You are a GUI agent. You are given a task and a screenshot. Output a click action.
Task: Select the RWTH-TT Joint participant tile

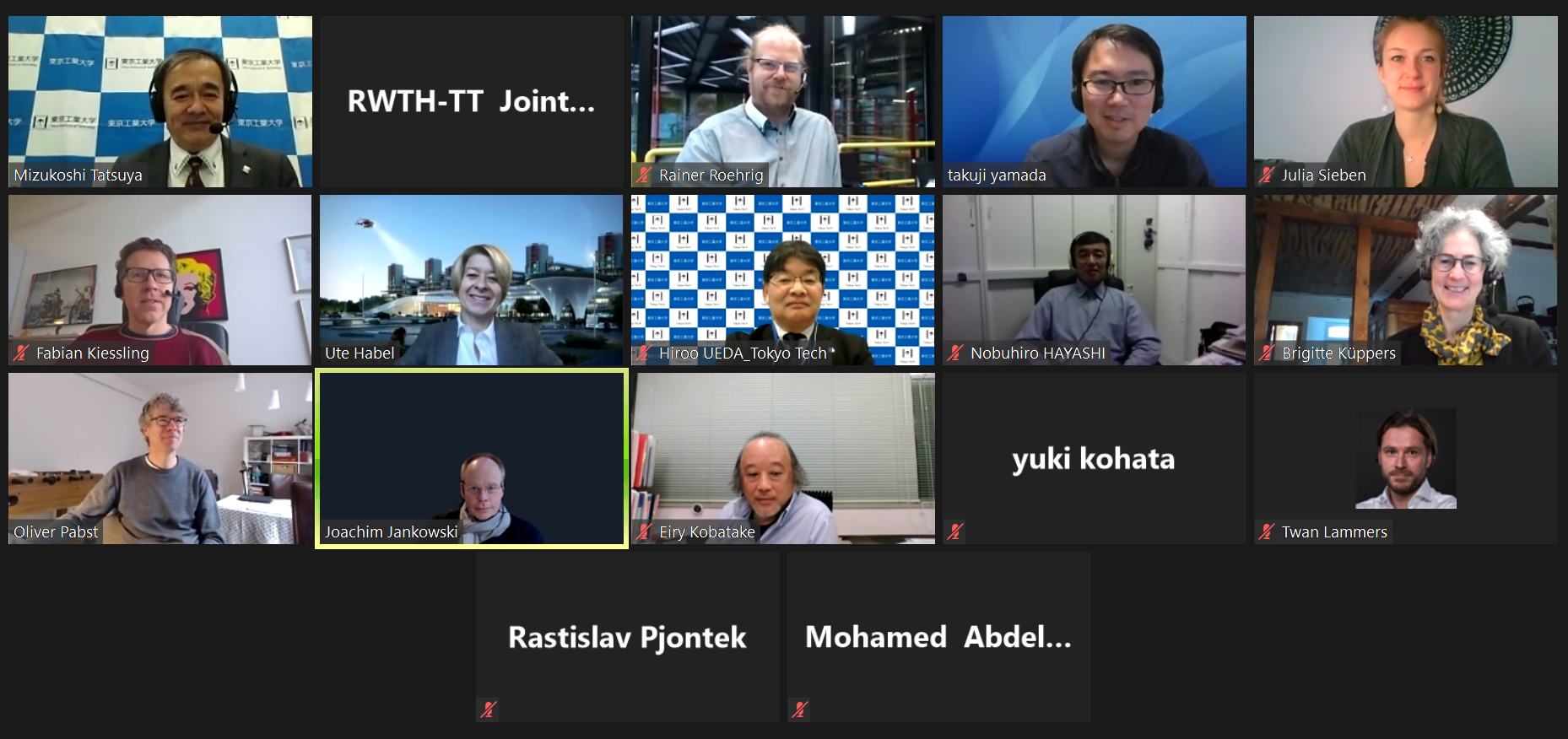click(471, 101)
